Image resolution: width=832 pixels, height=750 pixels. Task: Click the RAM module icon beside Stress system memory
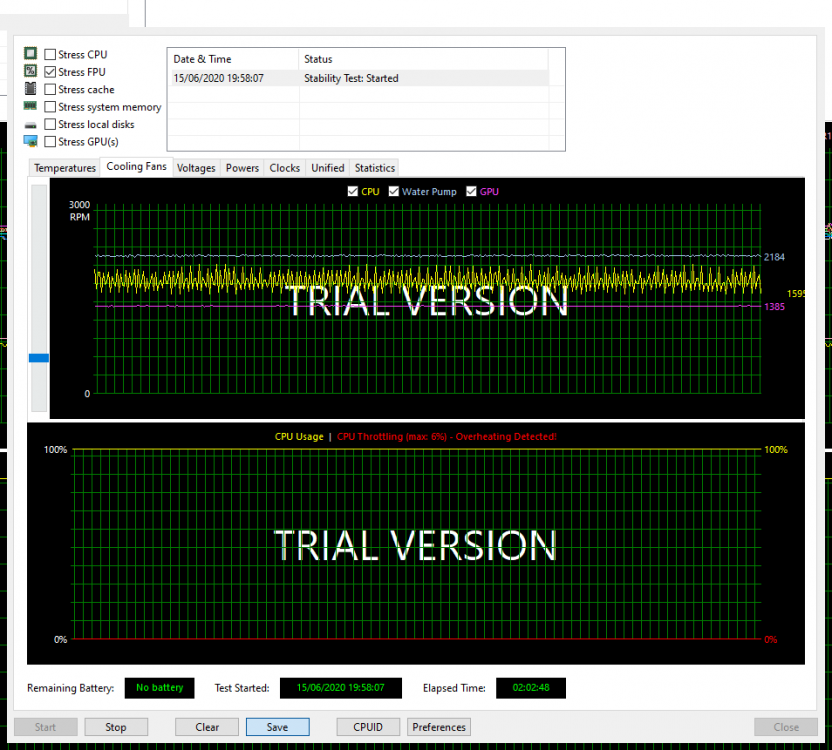click(30, 106)
